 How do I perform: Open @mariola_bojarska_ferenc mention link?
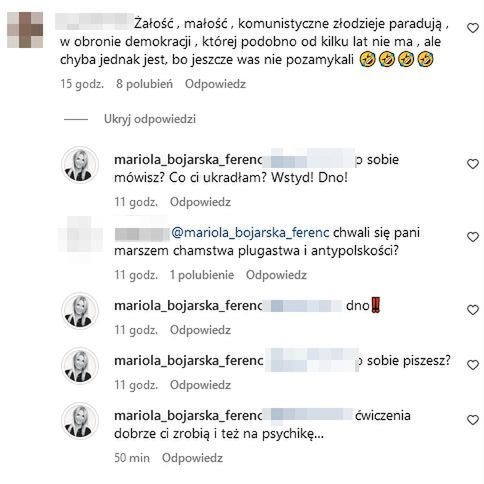click(250, 233)
